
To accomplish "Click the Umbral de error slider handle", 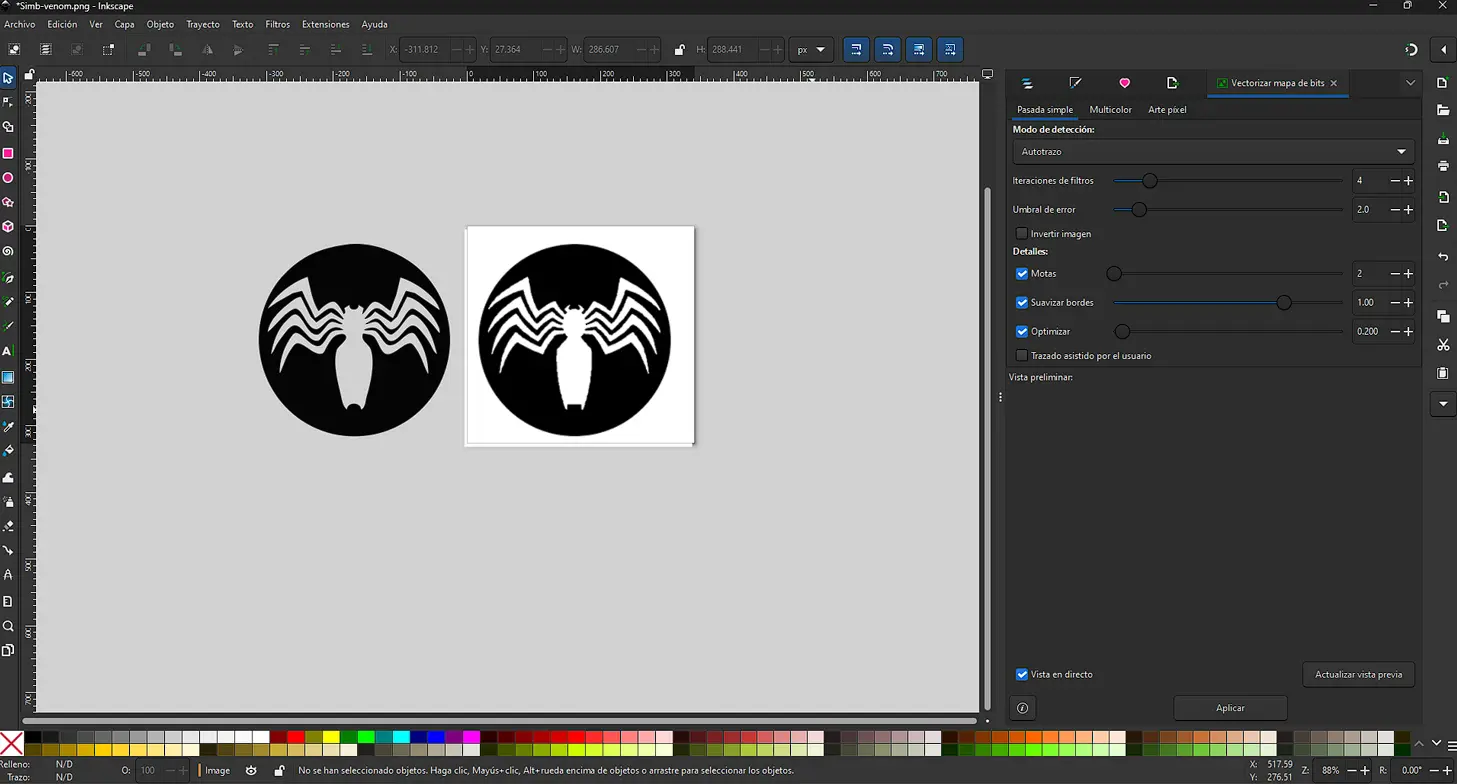I will (x=1139, y=210).
